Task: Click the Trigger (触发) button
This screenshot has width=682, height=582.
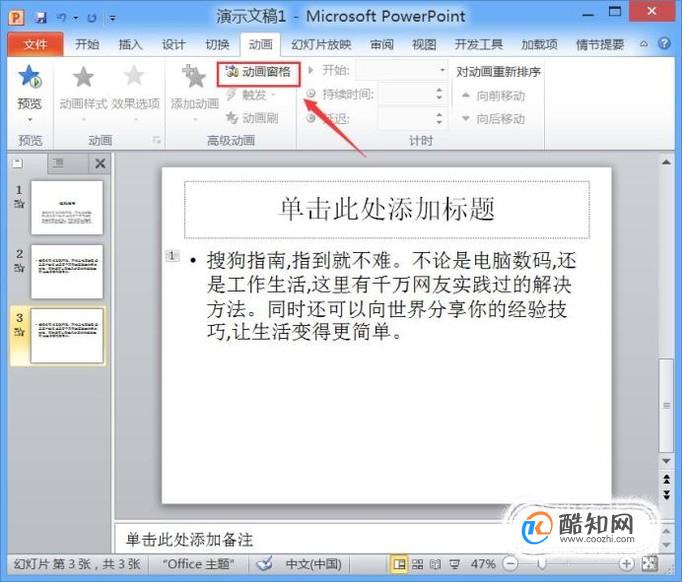Action: [251, 94]
